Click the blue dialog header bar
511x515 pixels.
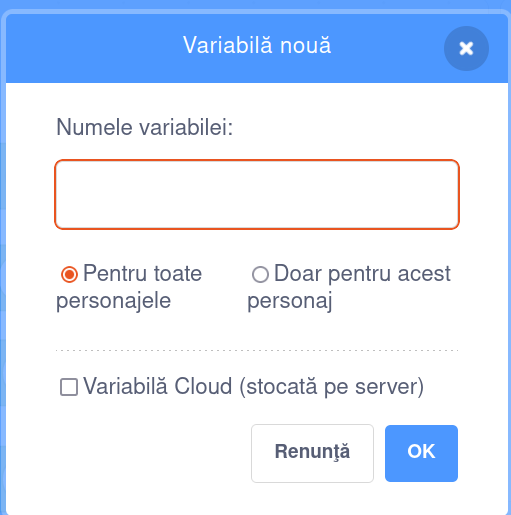coord(257,48)
